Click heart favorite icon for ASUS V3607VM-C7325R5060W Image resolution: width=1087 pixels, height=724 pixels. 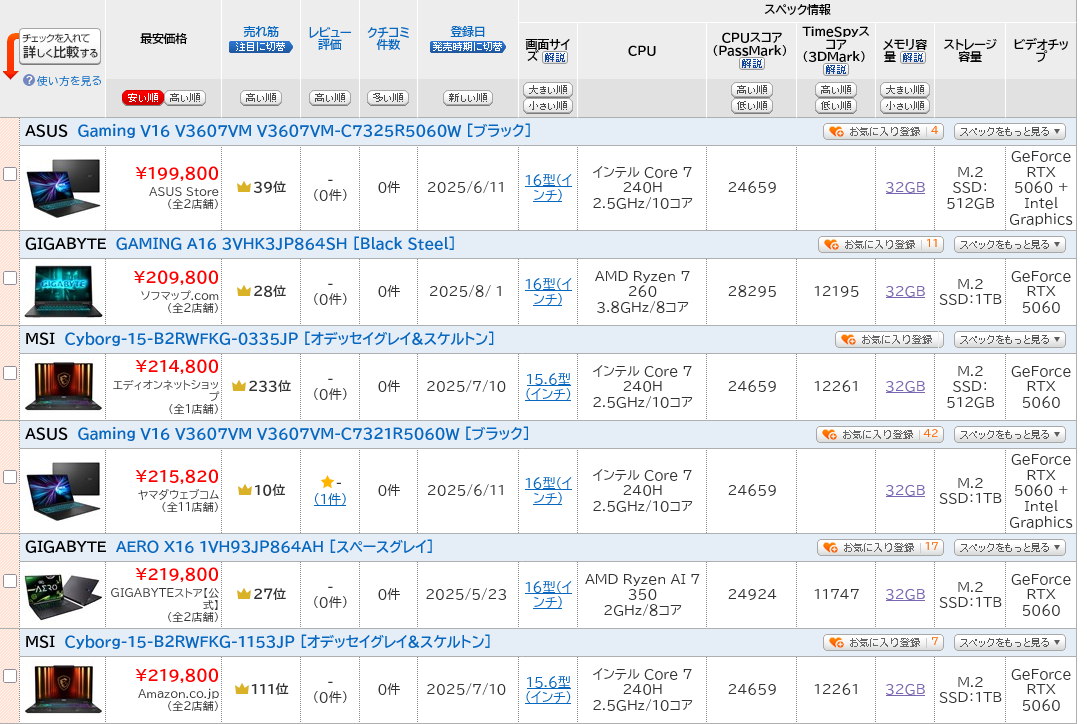point(836,131)
